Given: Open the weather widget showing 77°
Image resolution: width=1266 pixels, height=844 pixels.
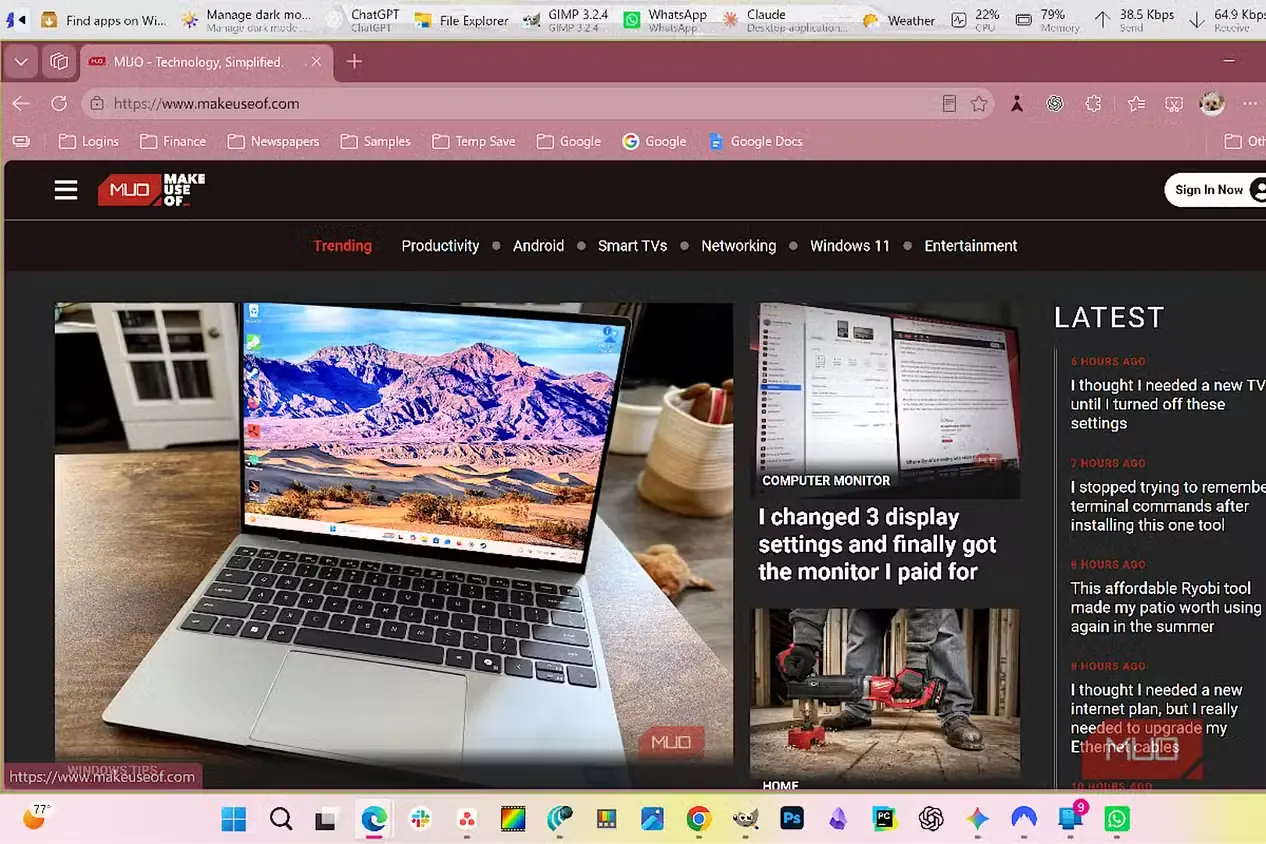Looking at the screenshot, I should click(36, 817).
